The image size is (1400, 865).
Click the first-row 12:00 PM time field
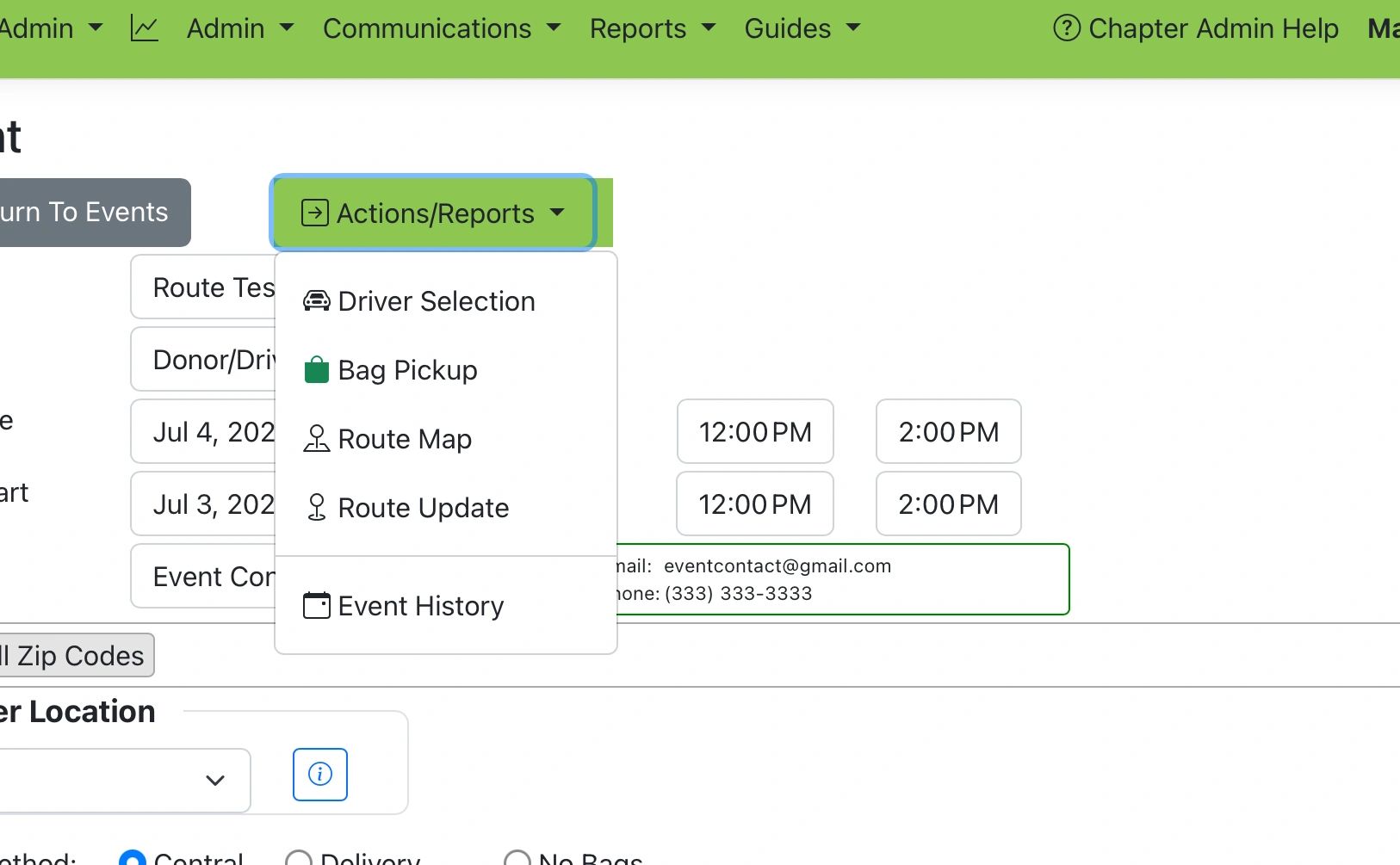coord(754,431)
